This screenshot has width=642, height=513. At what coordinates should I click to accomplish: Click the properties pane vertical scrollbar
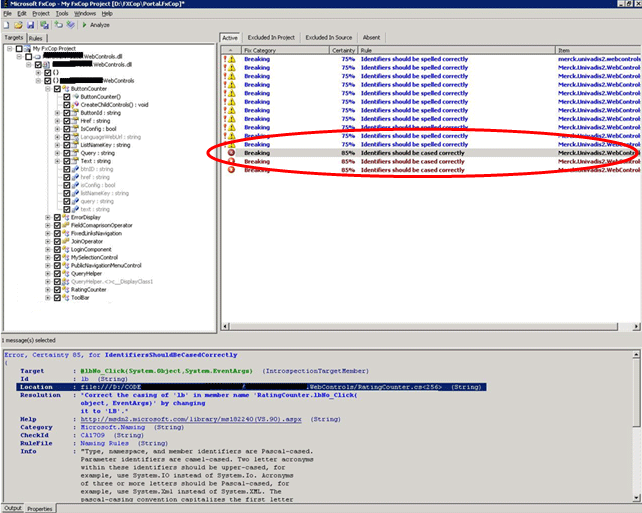(637, 393)
